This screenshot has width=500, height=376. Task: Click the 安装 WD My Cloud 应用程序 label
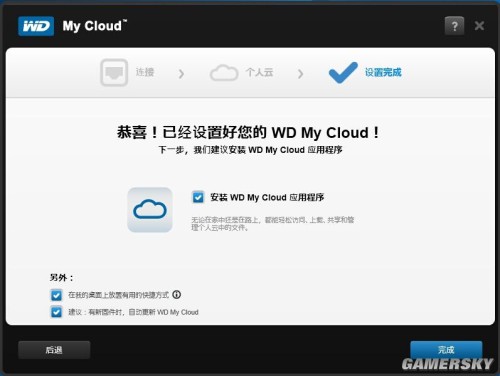[x=267, y=197]
